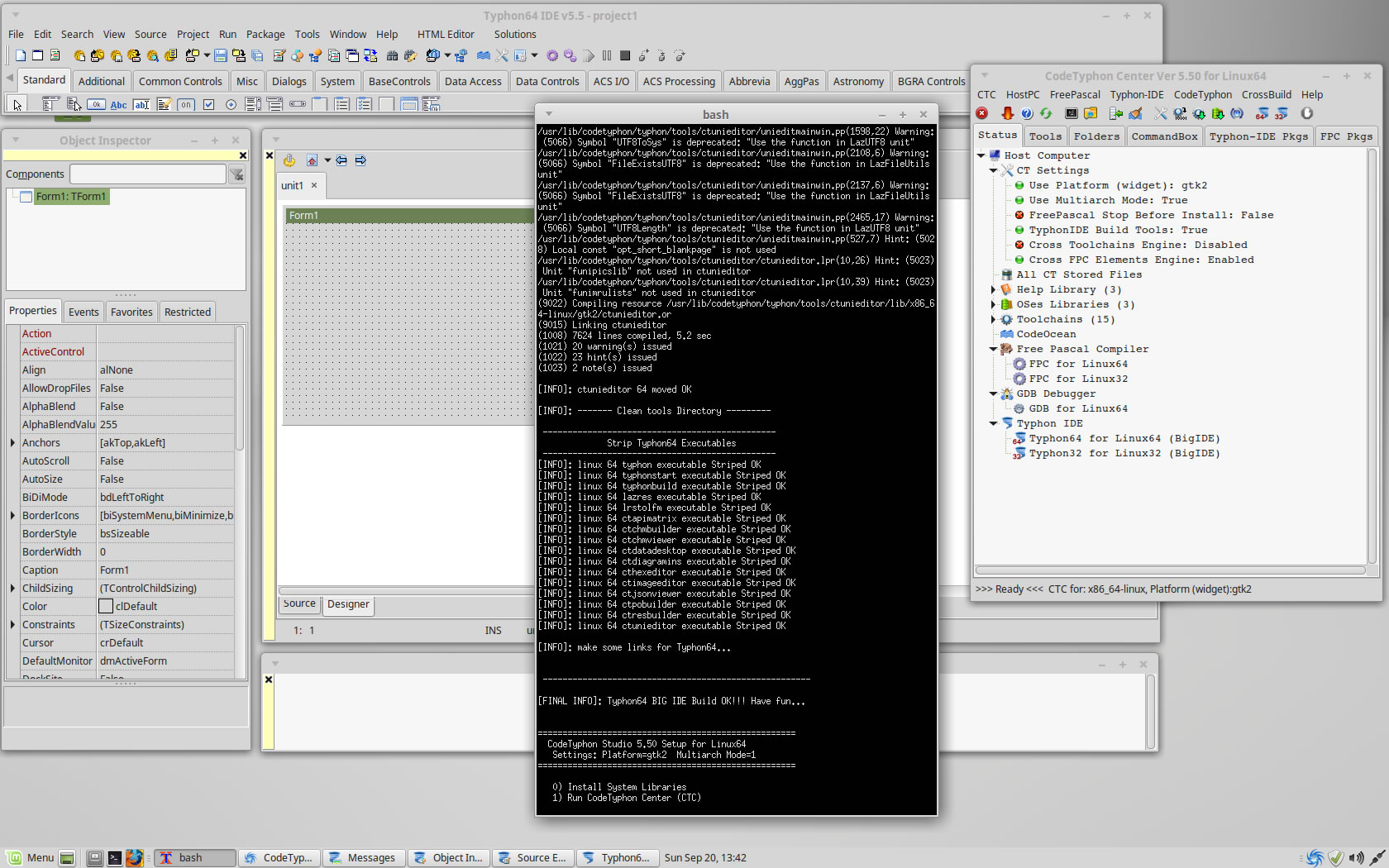Click the clDefault color swatch
The height and width of the screenshot is (868, 1389).
pos(106,607)
